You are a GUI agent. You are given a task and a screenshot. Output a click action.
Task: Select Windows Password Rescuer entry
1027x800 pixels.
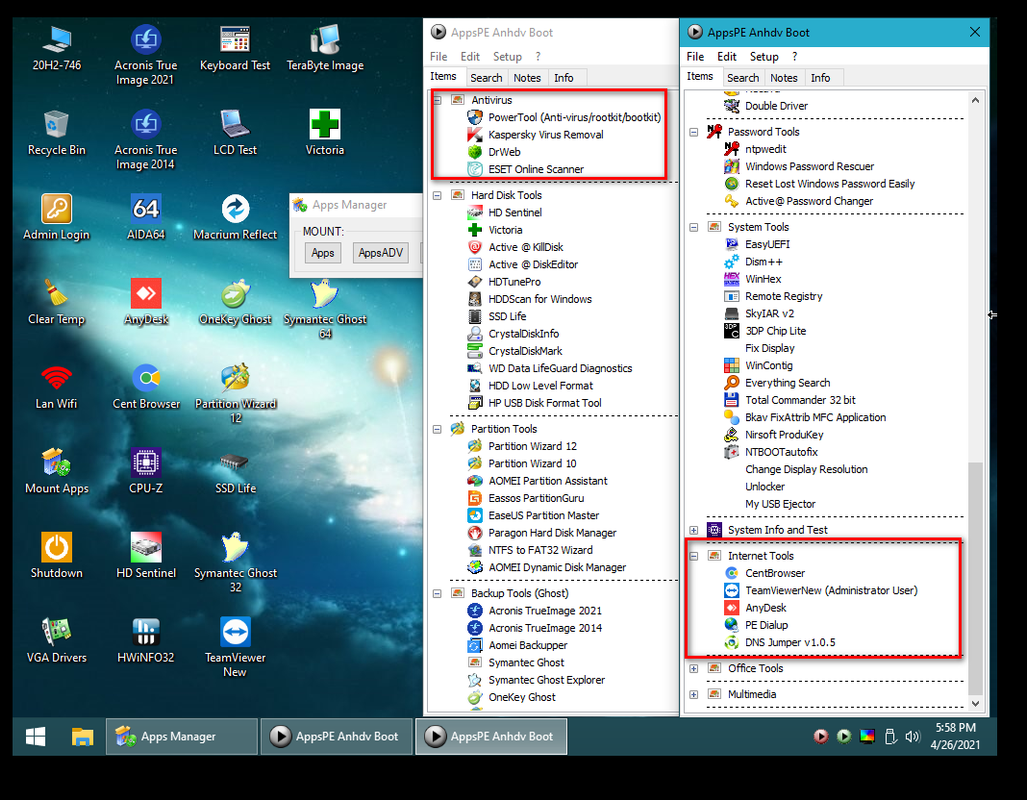point(810,166)
